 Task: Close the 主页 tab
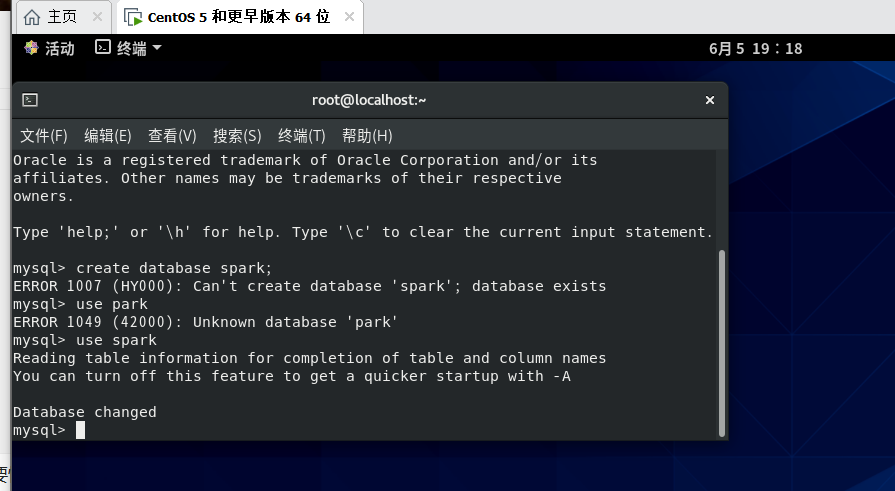(x=97, y=17)
